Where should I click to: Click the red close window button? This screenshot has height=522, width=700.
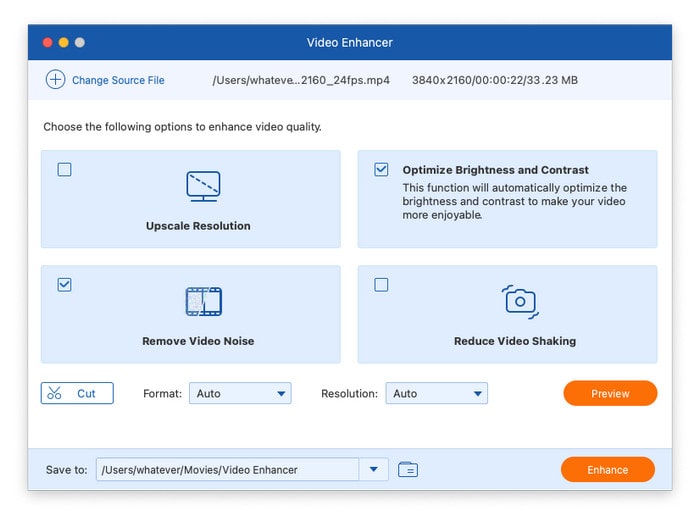click(47, 42)
